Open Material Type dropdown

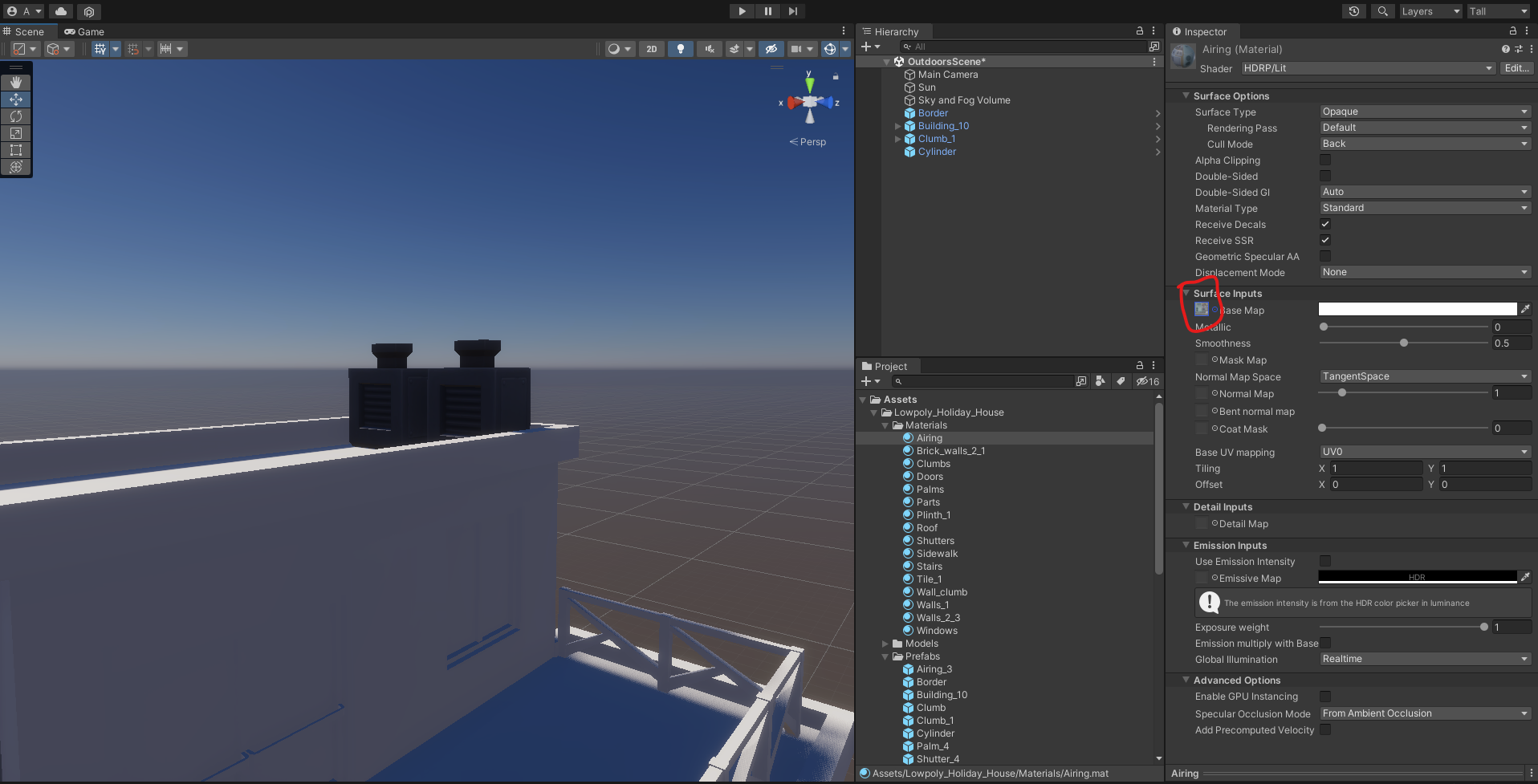(1425, 208)
